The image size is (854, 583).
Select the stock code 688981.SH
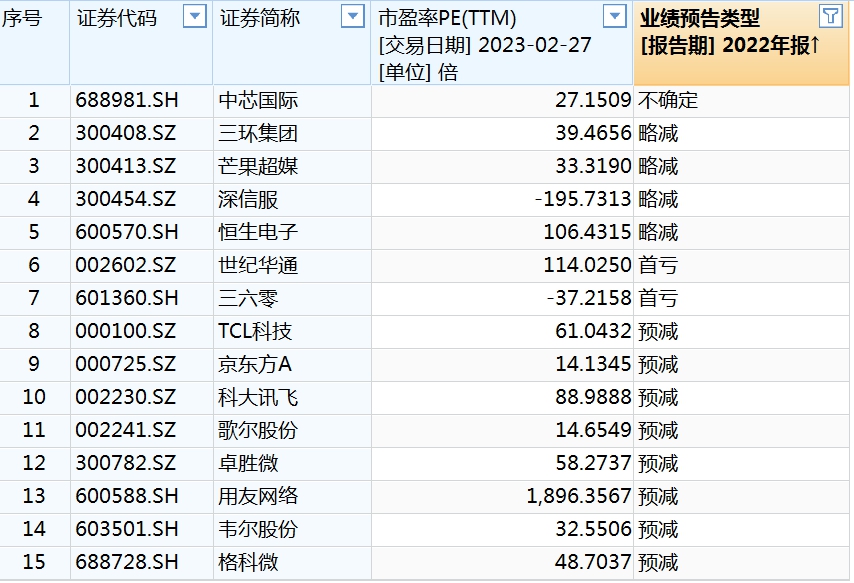point(127,100)
